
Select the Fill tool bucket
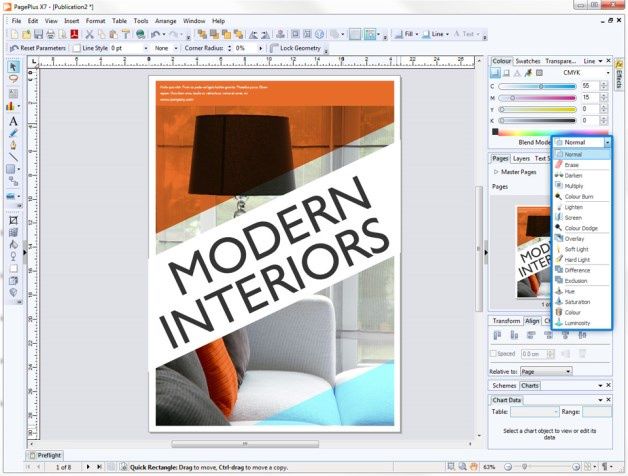point(13,244)
